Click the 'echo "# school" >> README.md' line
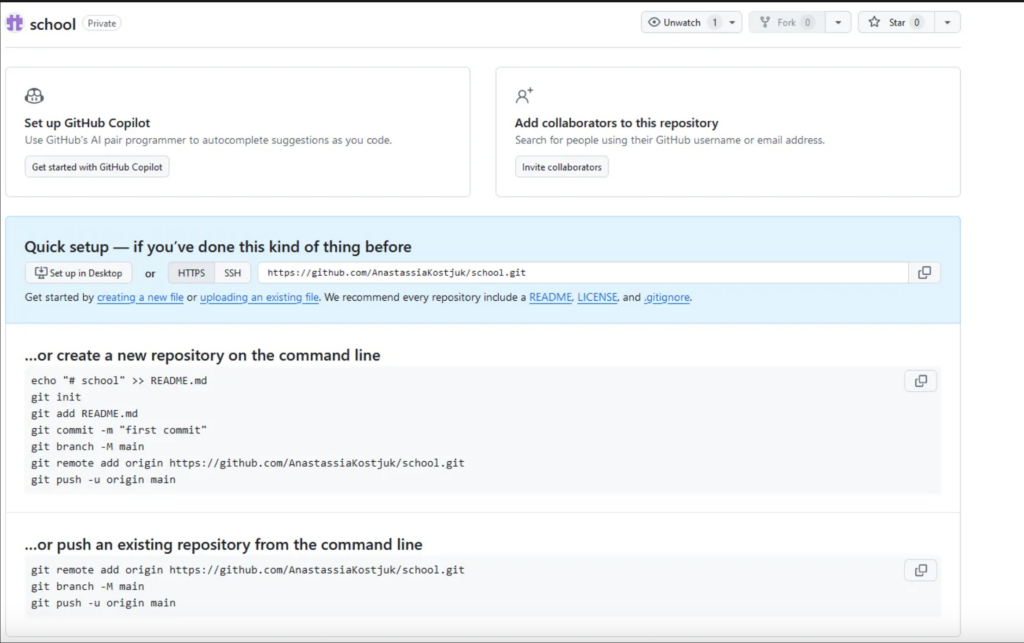This screenshot has height=643, width=1024. tap(119, 381)
